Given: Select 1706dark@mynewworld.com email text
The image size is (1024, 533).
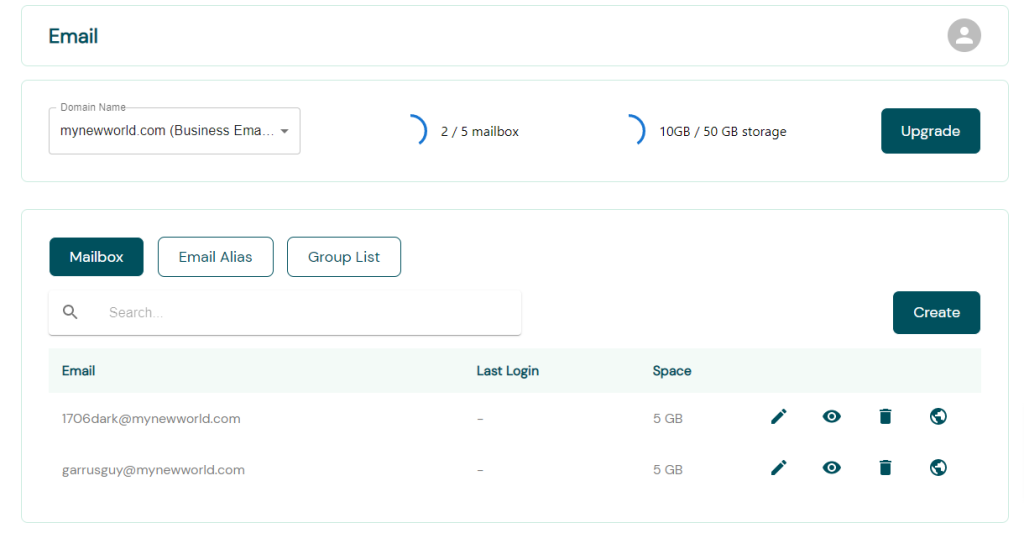Looking at the screenshot, I should tap(151, 419).
